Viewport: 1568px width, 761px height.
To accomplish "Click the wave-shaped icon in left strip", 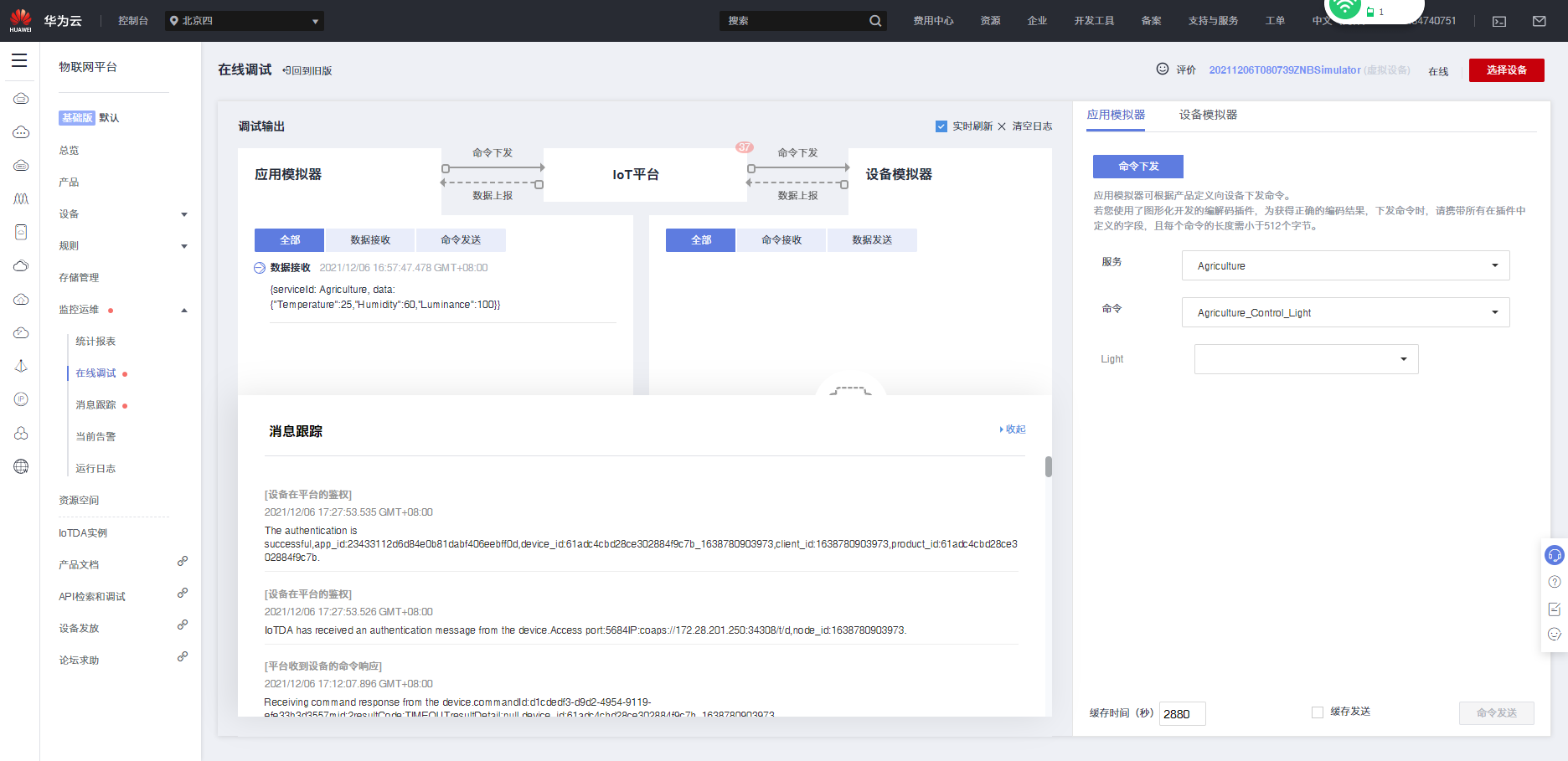I will (21, 198).
